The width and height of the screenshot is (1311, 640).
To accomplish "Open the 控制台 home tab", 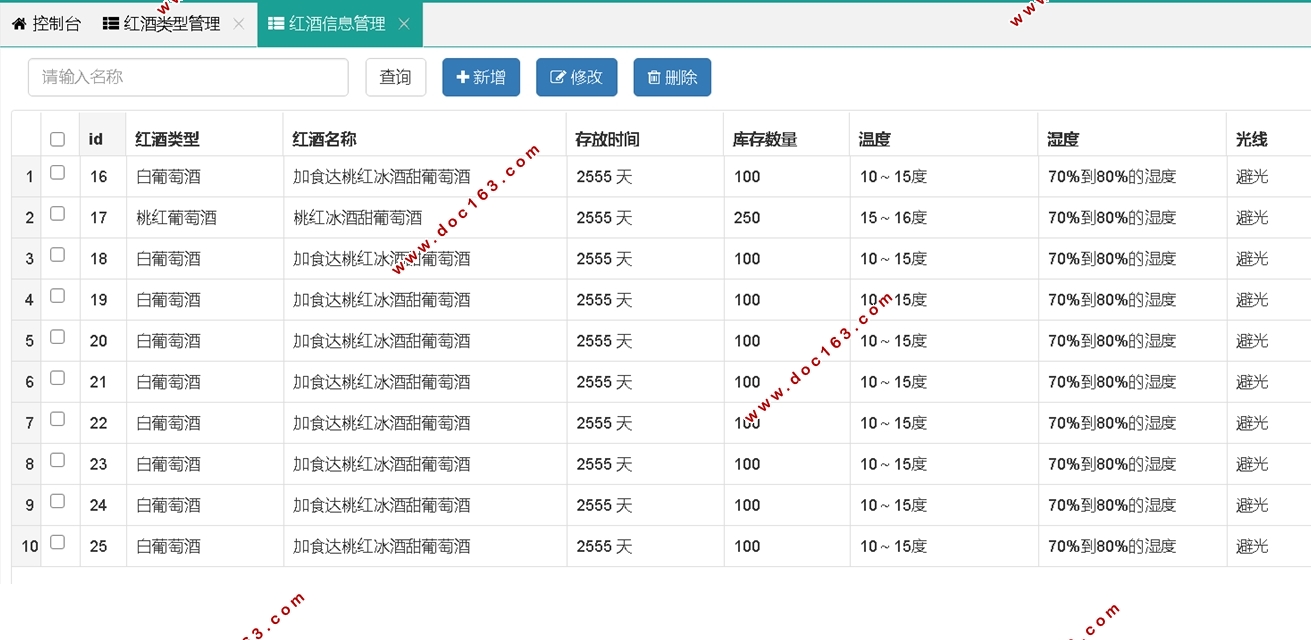I will [x=46, y=24].
